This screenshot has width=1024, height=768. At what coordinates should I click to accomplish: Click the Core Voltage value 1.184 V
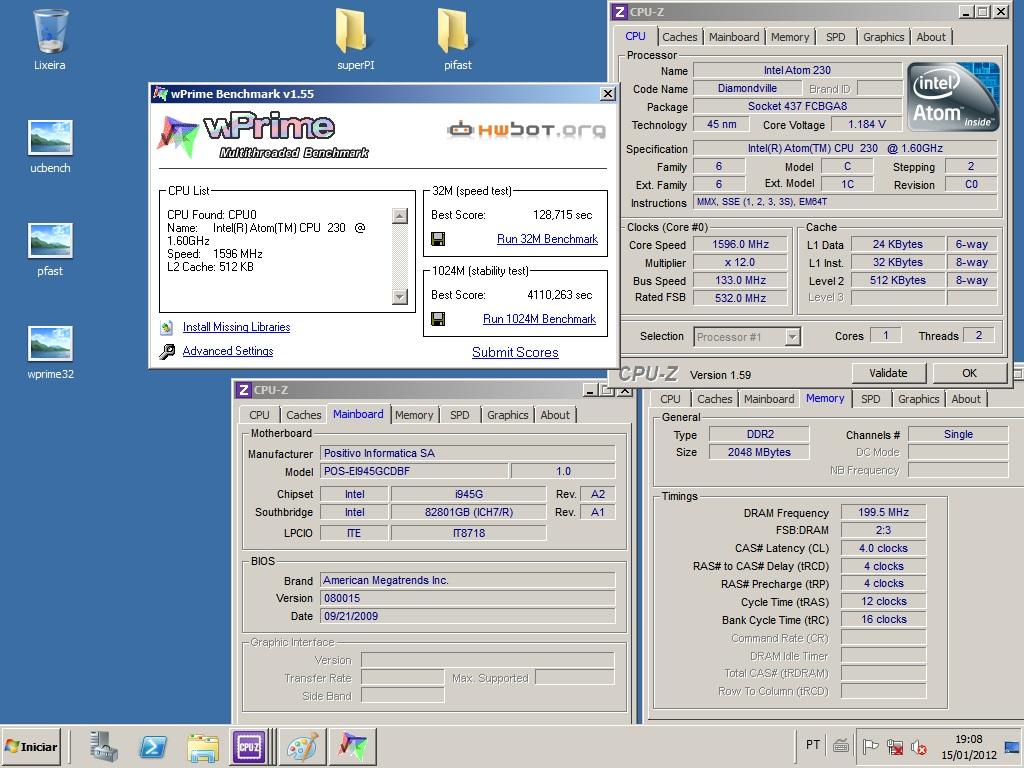(x=867, y=124)
